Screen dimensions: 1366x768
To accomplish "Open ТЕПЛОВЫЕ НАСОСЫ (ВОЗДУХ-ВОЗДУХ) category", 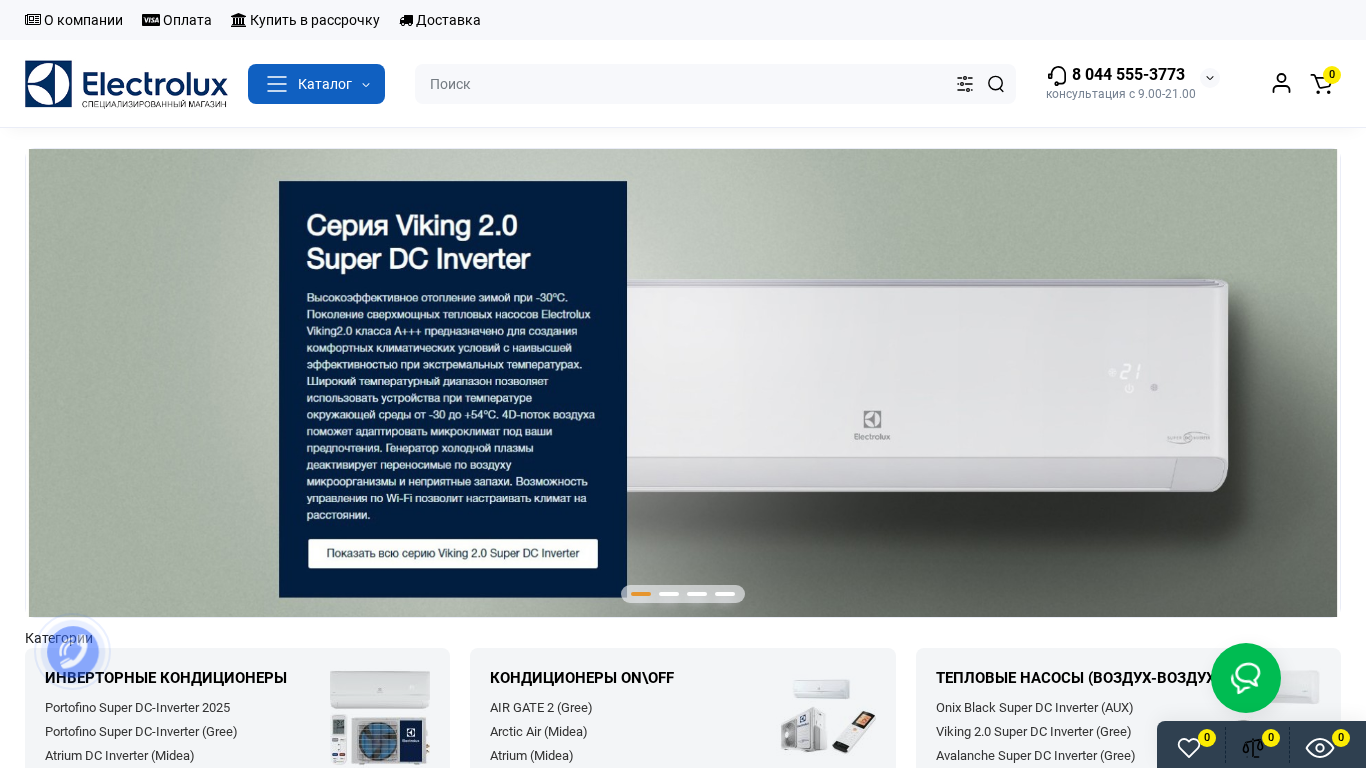I will tap(1078, 678).
